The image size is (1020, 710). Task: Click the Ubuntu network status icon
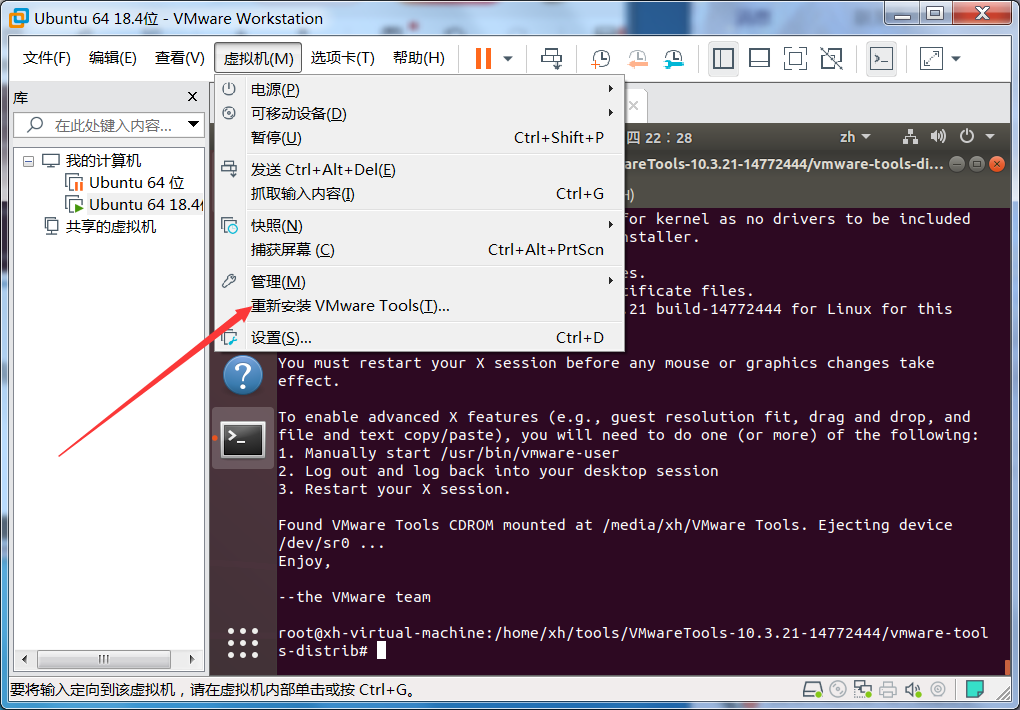(911, 137)
